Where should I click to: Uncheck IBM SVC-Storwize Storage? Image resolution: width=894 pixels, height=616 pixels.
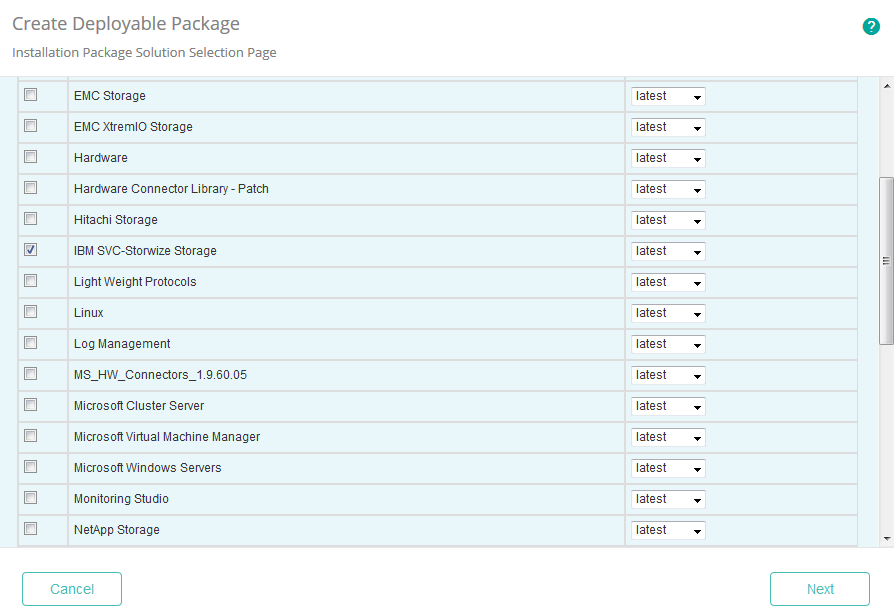(30, 250)
